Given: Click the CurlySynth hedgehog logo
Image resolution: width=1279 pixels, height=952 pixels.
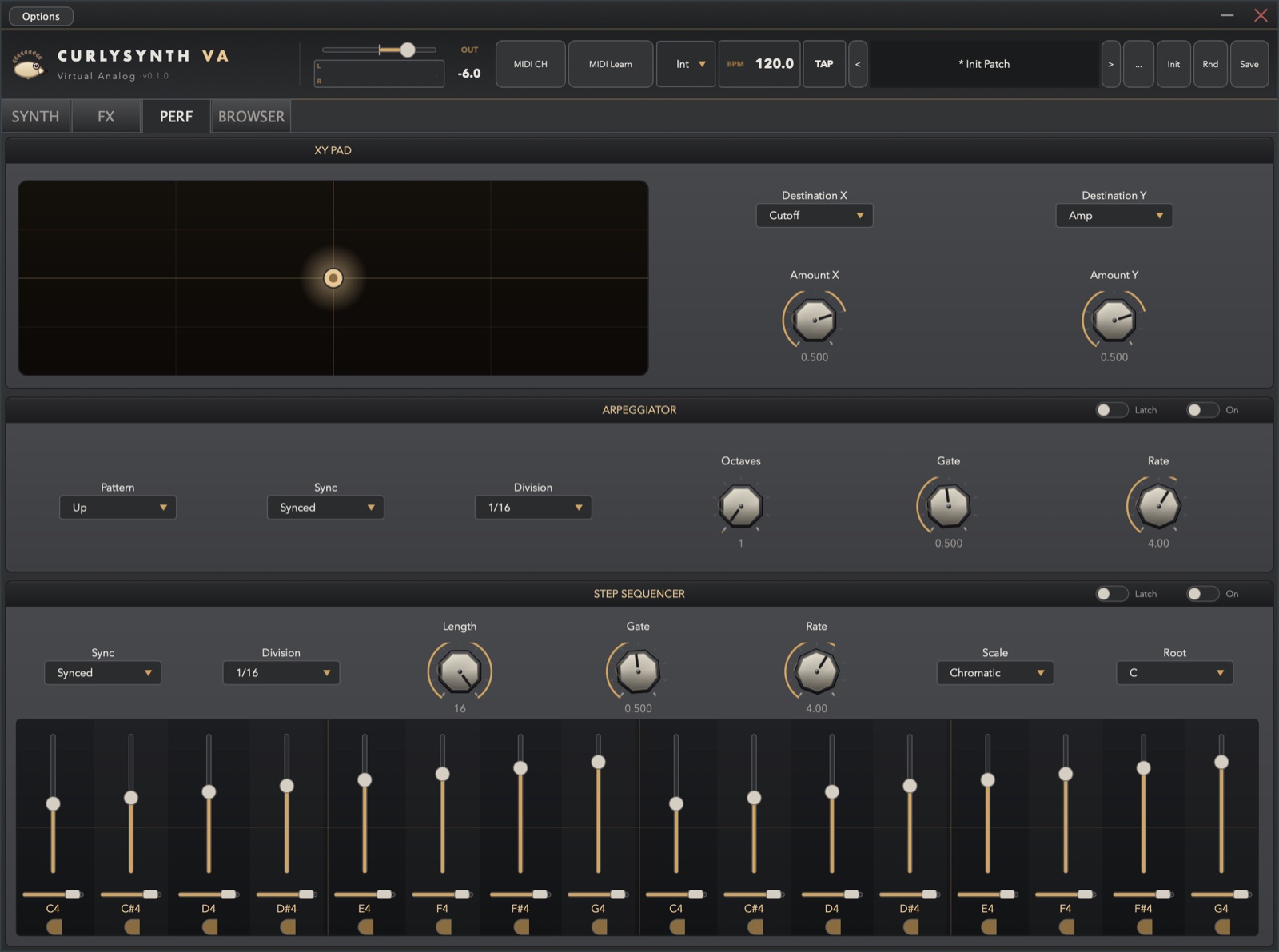Looking at the screenshot, I should [x=30, y=65].
